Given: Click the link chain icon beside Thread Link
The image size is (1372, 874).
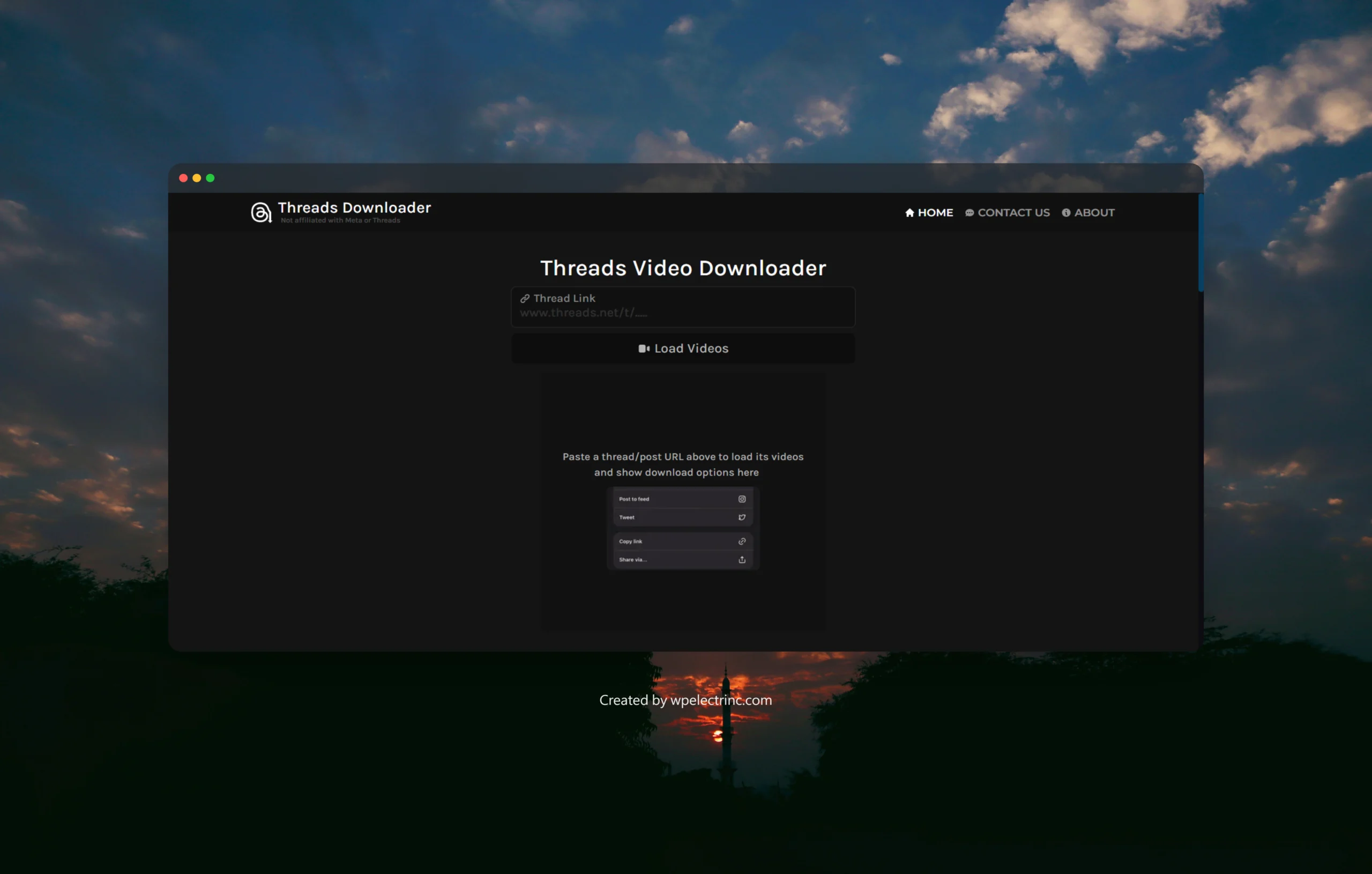Looking at the screenshot, I should [525, 298].
